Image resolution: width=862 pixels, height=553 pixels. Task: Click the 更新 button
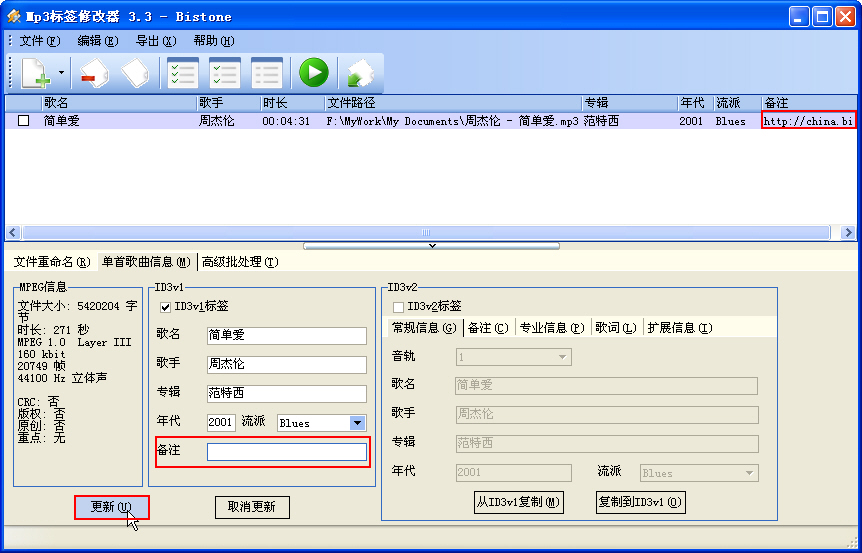point(111,507)
